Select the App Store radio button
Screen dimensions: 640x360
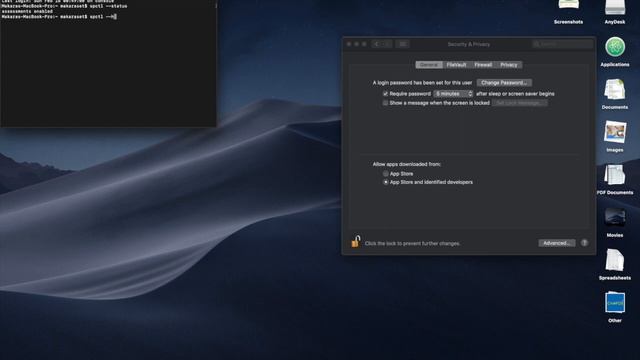[385, 173]
